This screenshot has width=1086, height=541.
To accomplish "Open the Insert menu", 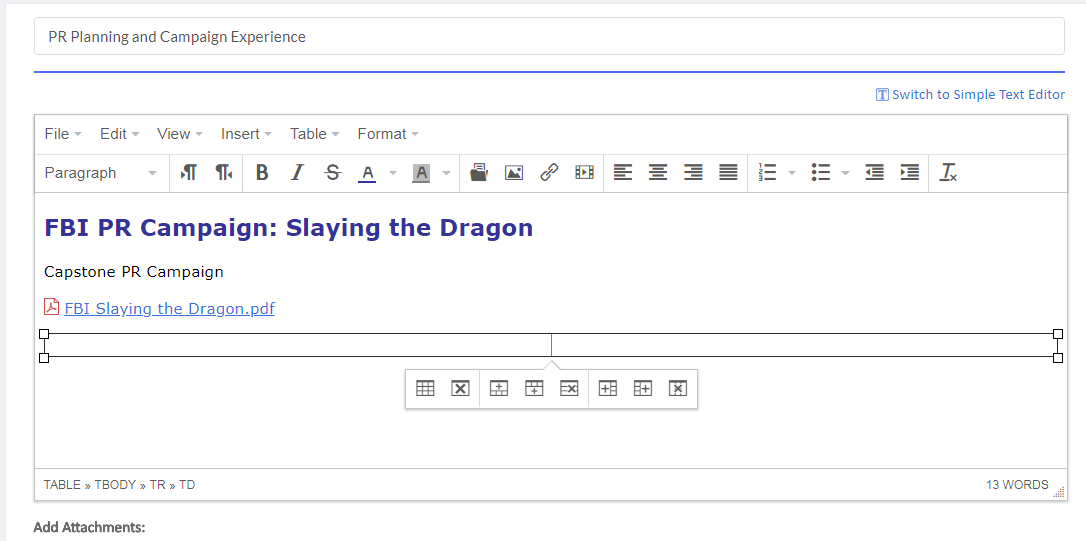I will (x=246, y=134).
